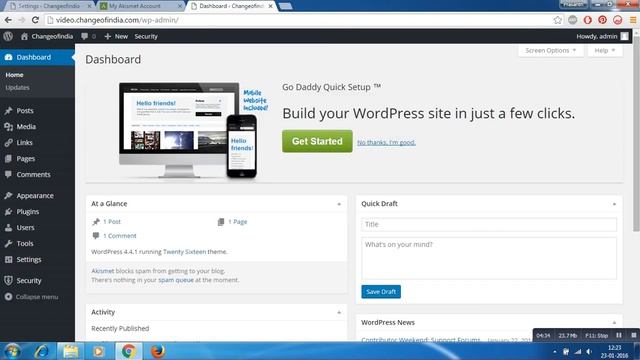The width and height of the screenshot is (640, 360).
Task: Collapse the Activity widget
Action: tap(339, 313)
